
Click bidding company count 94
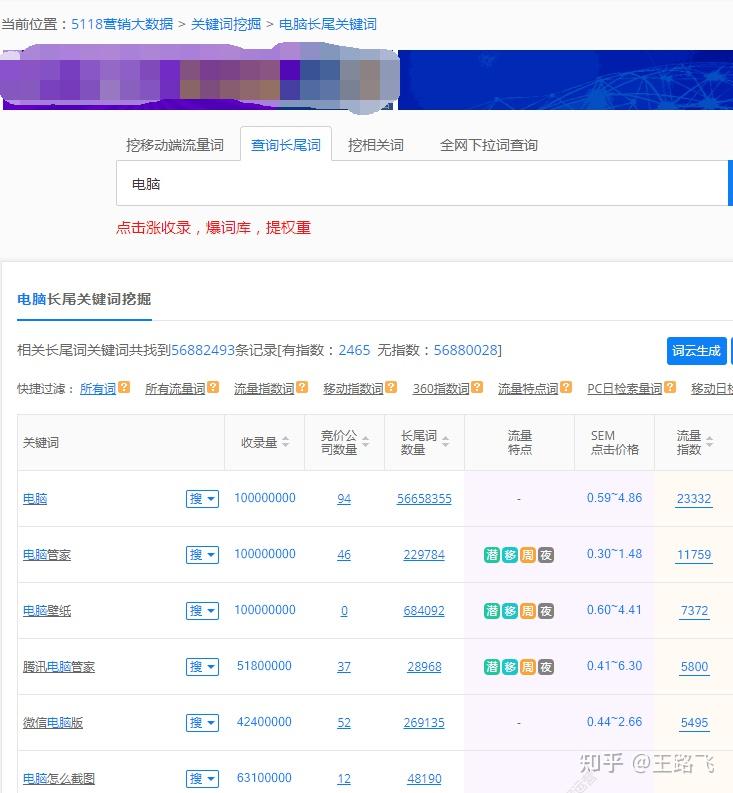(x=344, y=499)
